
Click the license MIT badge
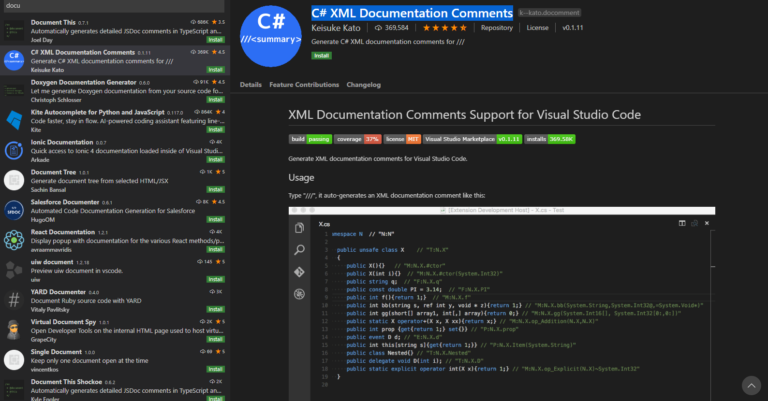[402, 139]
